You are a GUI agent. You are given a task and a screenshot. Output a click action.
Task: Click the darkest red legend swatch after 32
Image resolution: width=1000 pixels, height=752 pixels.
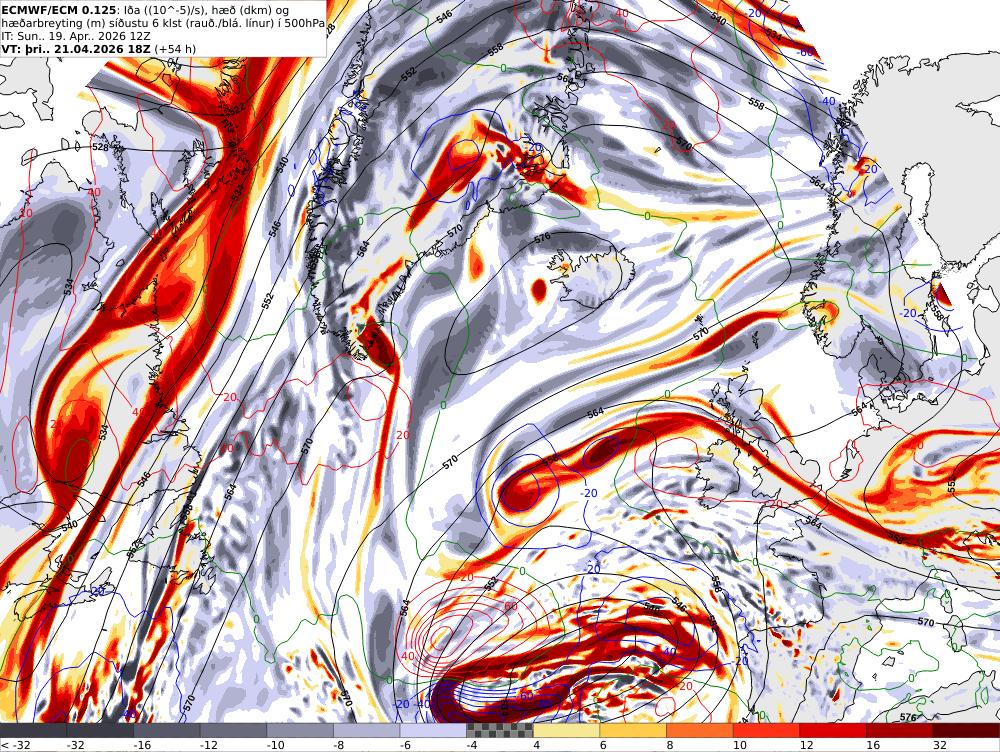(966, 730)
